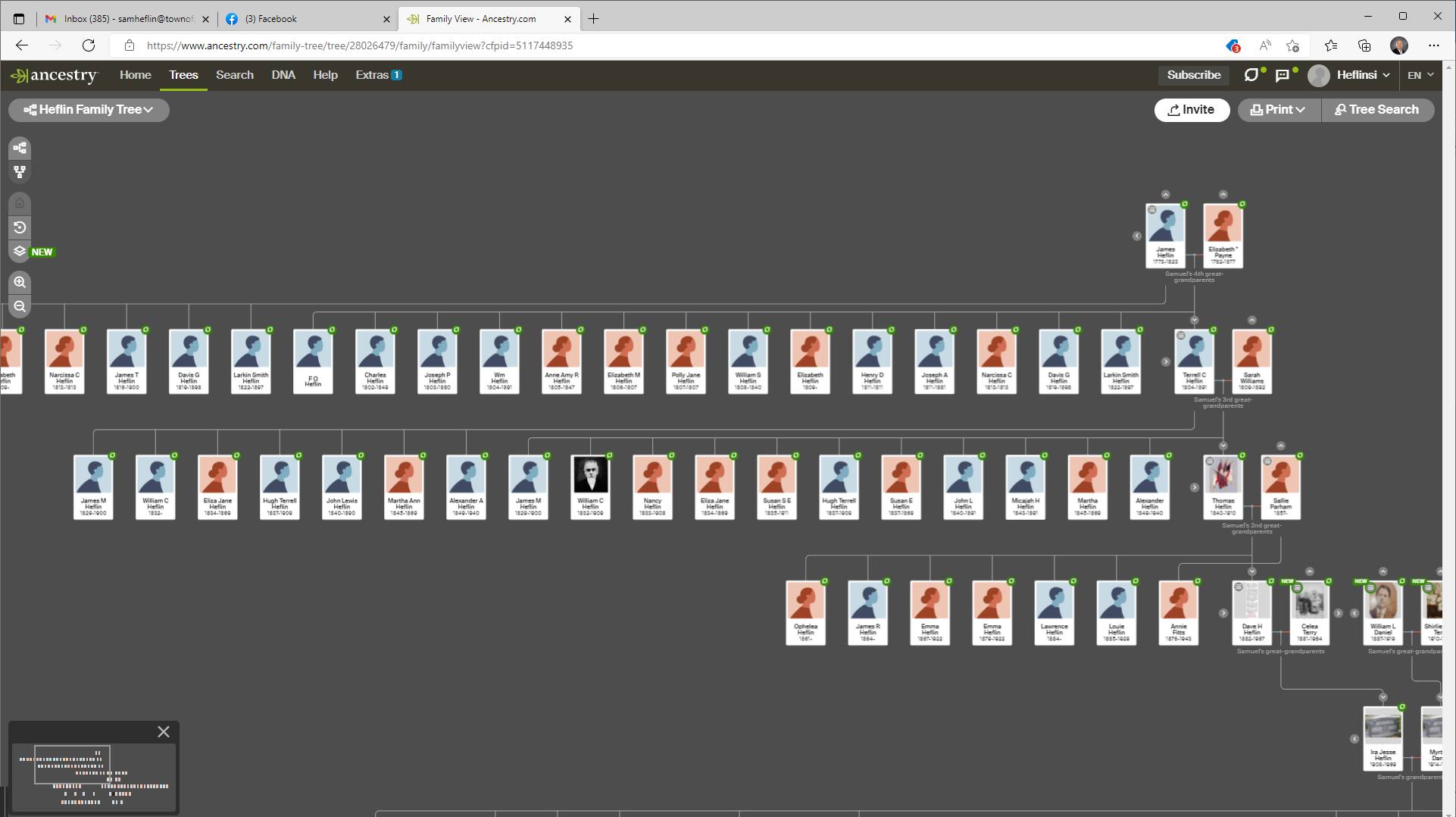
Task: Go back to the previous page
Action: tap(22, 45)
